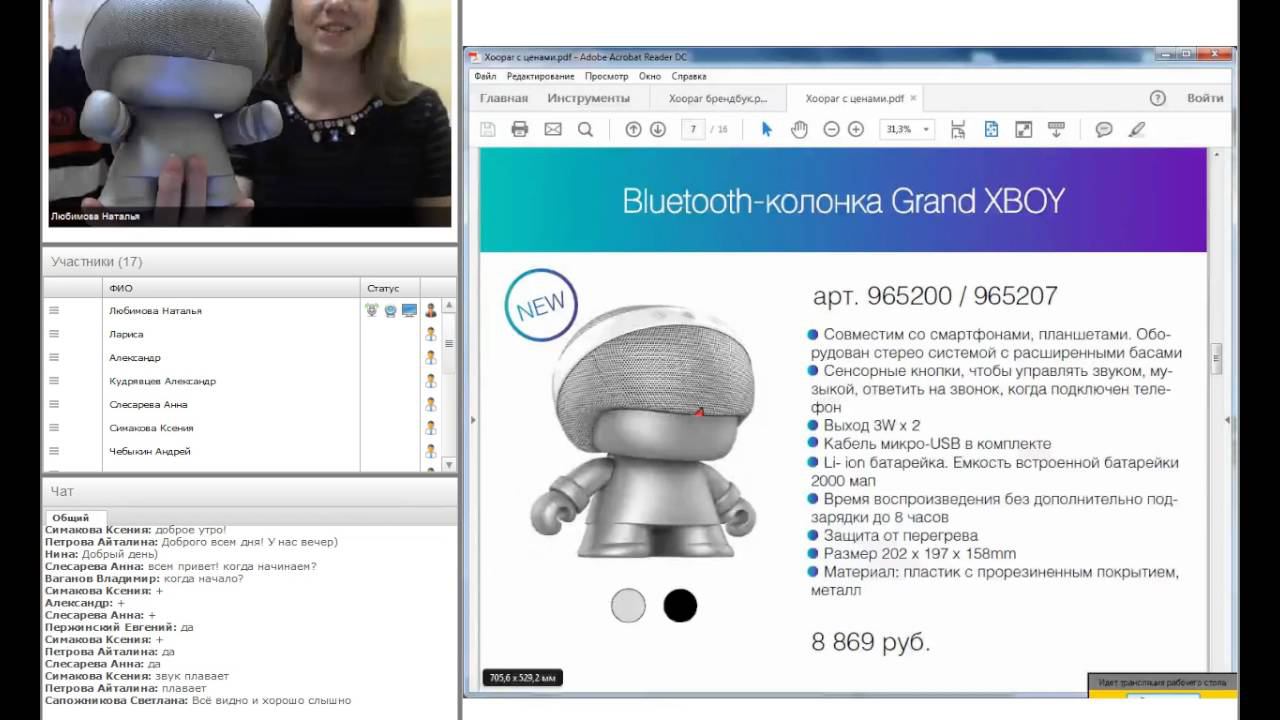
Task: Click the black color swatch under the speaker
Action: point(680,605)
